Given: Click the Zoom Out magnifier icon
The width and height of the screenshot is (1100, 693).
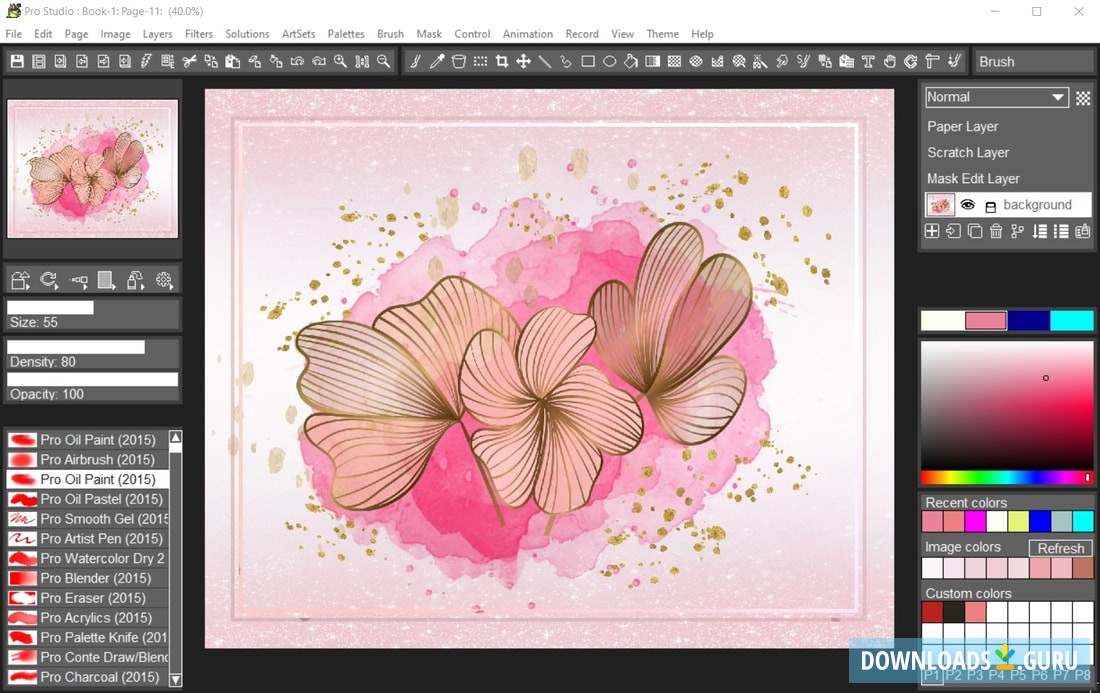Looking at the screenshot, I should click(384, 62).
